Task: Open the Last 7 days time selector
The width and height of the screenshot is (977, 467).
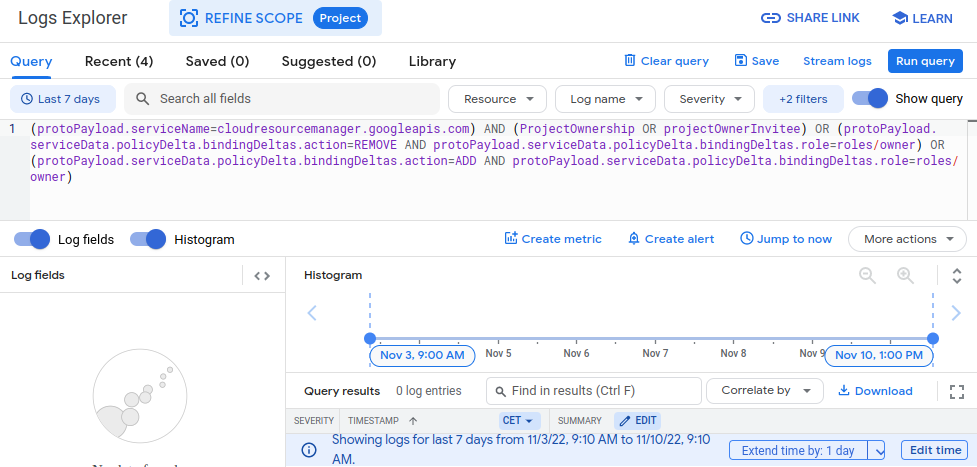Action: pos(63,99)
